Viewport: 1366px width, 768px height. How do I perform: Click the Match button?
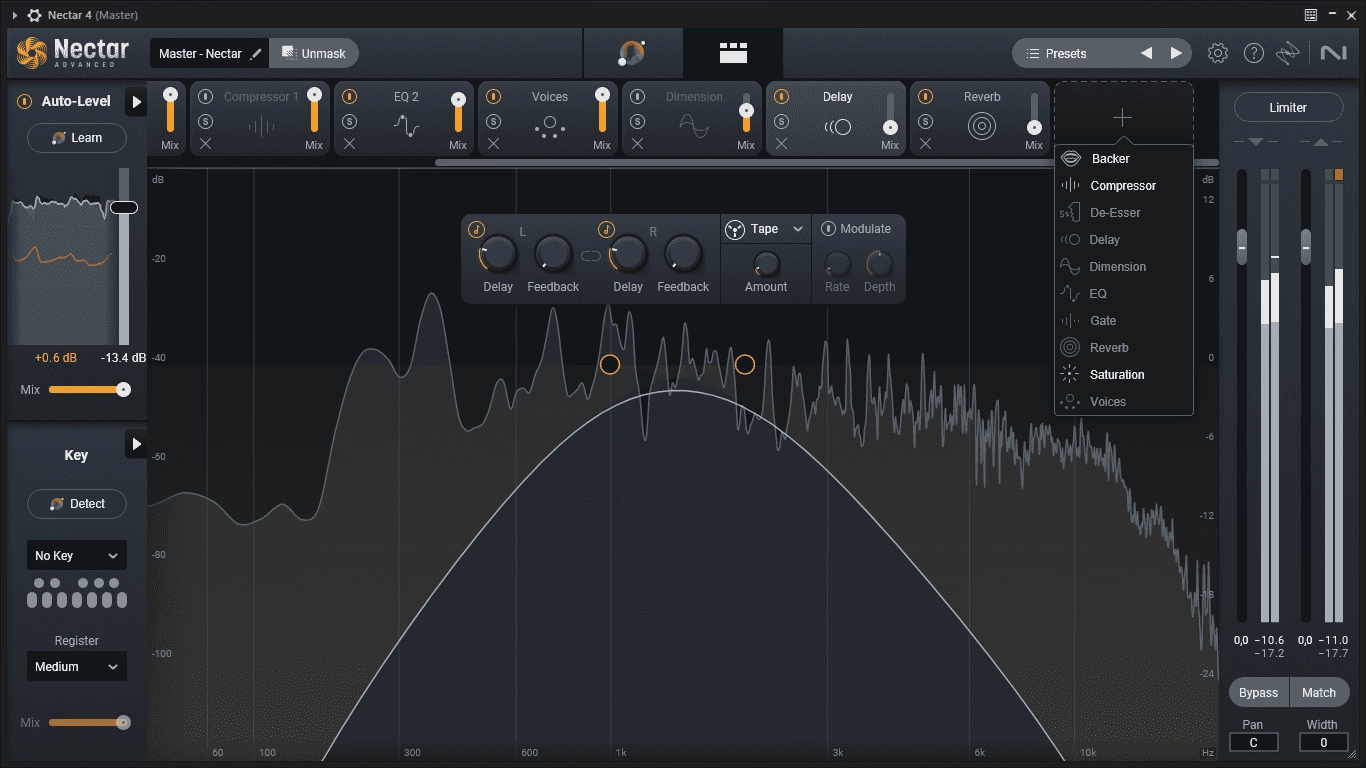point(1319,692)
